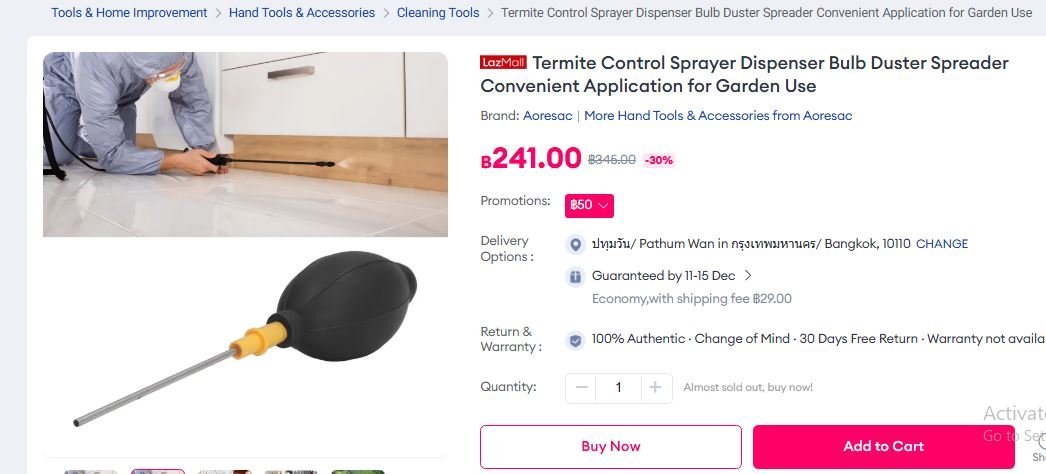Viewport: 1046px width, 474px height.
Task: Expand Guaranteed by 11-15 Dec delivery details
Action: [748, 275]
